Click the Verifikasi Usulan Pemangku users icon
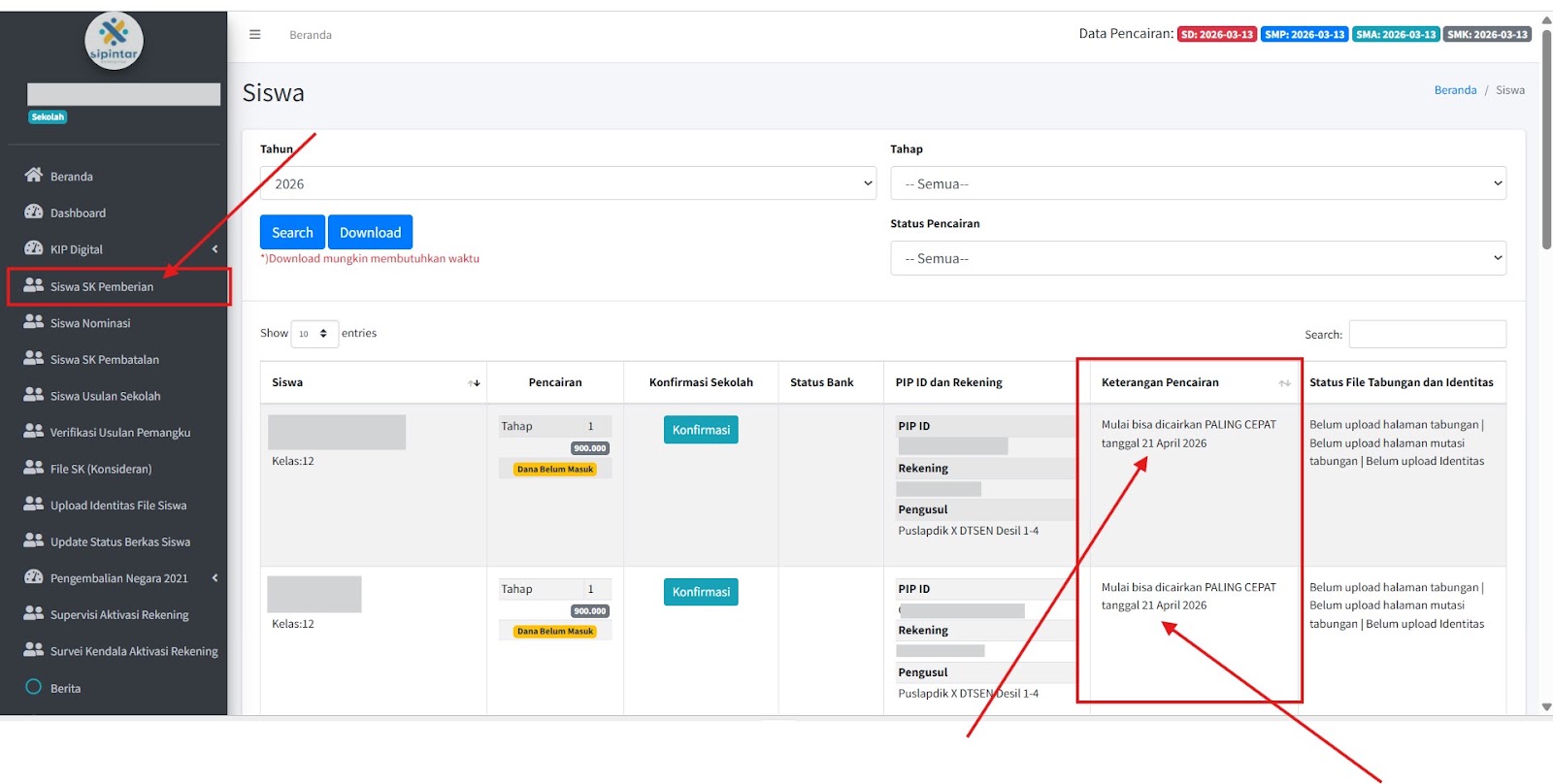 tap(34, 432)
